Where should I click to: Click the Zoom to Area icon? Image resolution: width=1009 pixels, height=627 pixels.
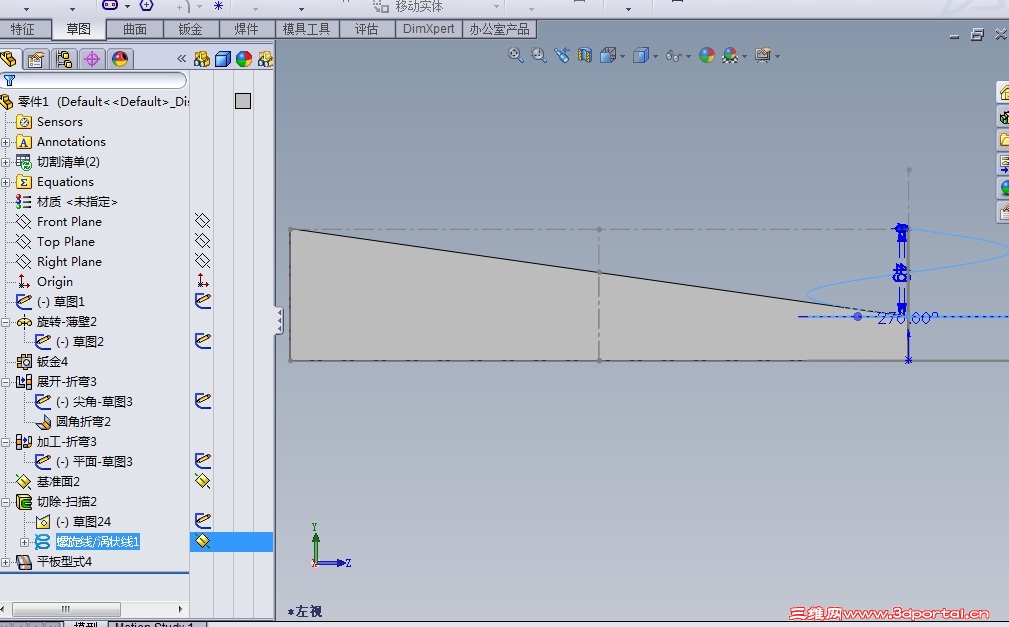pyautogui.click(x=539, y=55)
